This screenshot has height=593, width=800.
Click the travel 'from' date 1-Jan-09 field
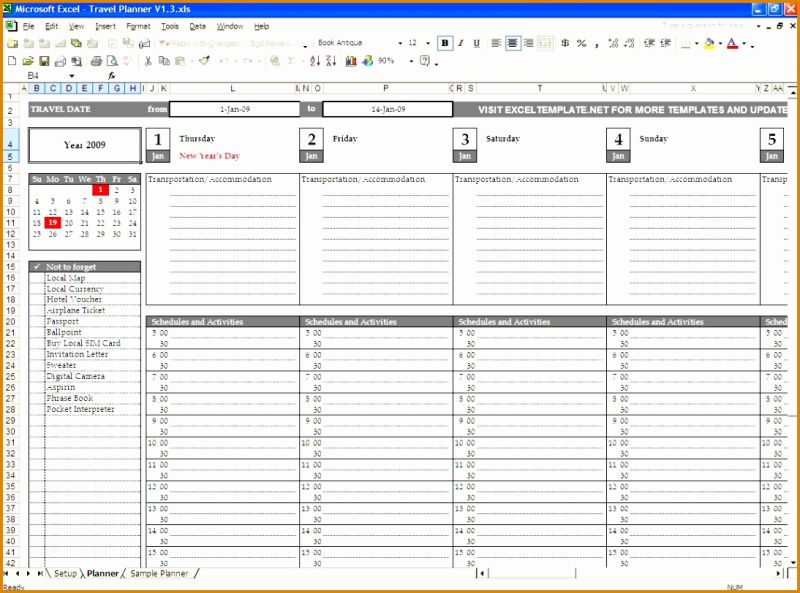pos(235,109)
